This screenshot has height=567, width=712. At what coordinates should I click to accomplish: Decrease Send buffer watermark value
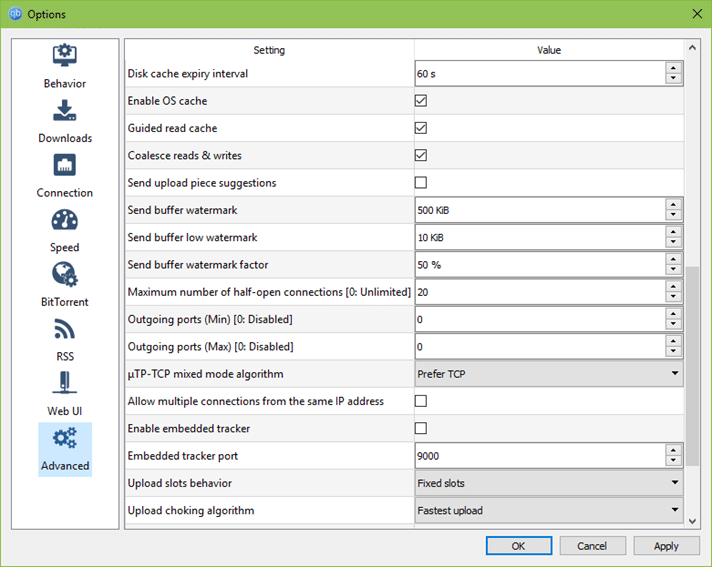[x=673, y=215]
